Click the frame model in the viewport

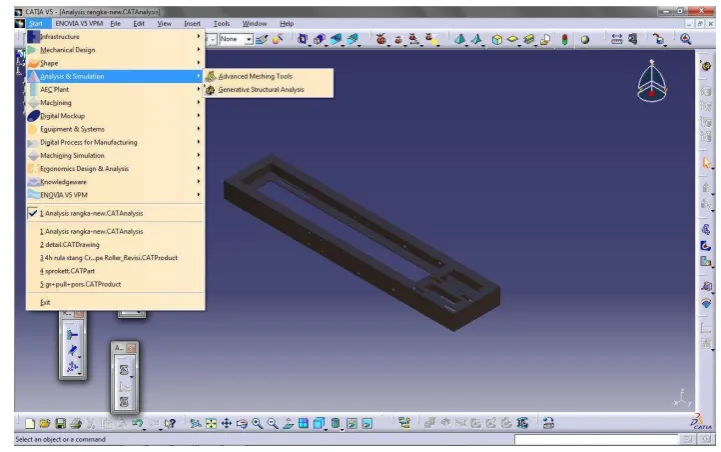pyautogui.click(x=362, y=241)
